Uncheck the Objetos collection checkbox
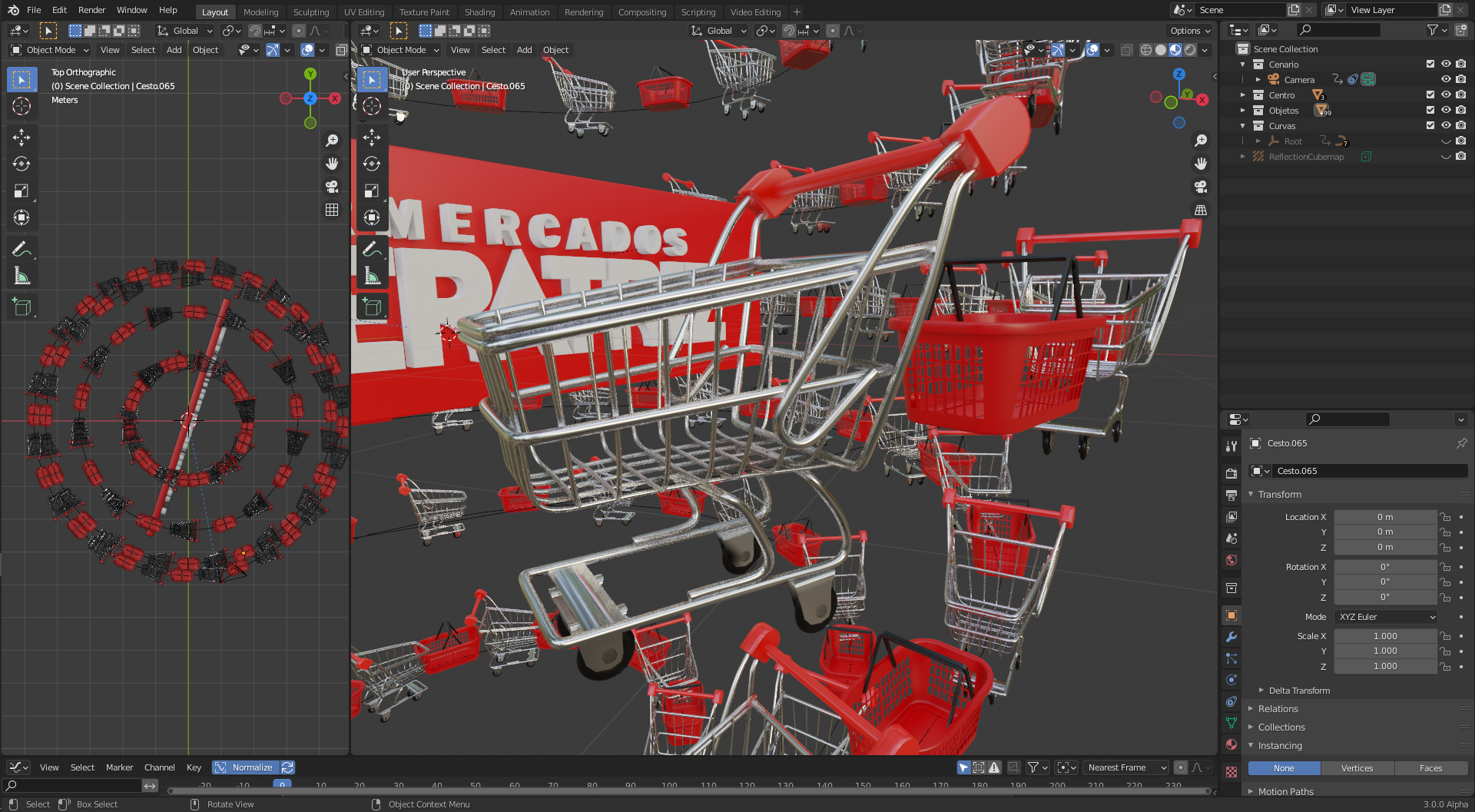This screenshot has height=812, width=1475. (x=1430, y=110)
